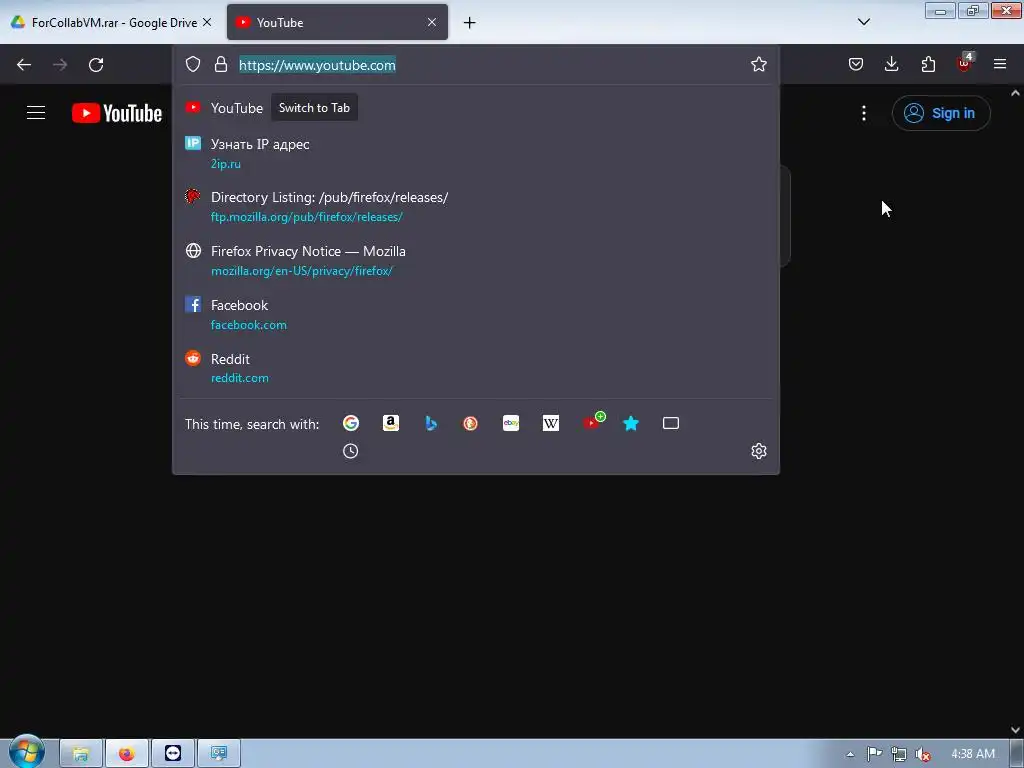
Task: Open the Windows Start menu
Action: coord(26,752)
